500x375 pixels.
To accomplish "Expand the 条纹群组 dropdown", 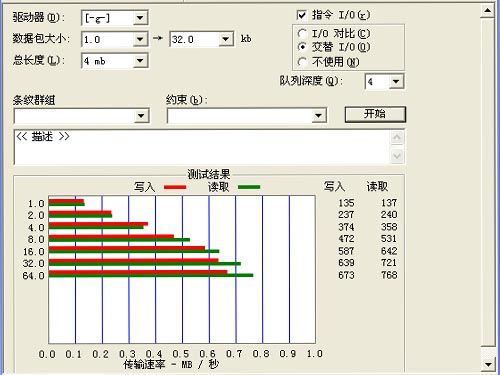I will [x=141, y=116].
